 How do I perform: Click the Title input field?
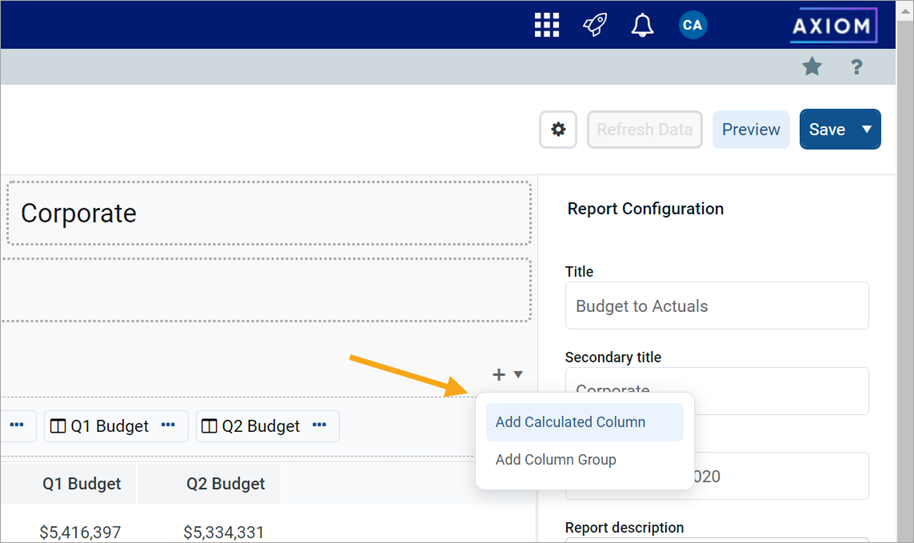716,306
